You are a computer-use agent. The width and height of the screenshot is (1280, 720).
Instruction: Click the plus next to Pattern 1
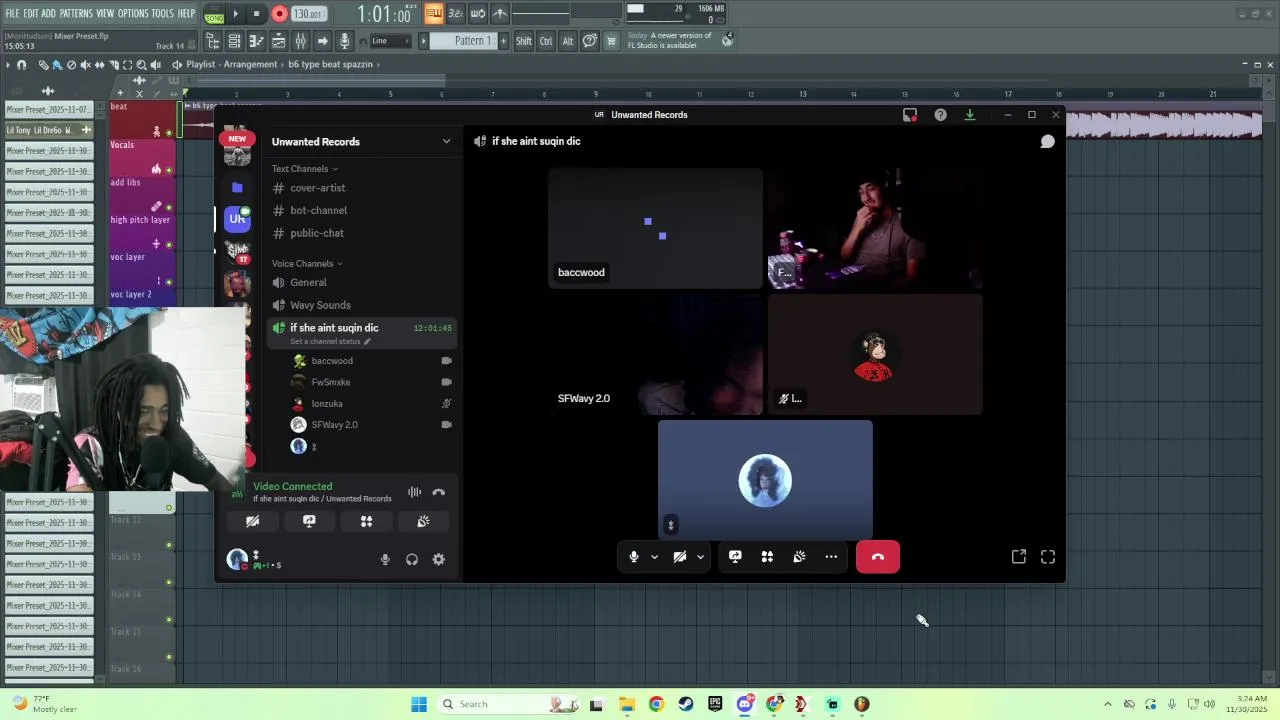coord(503,41)
